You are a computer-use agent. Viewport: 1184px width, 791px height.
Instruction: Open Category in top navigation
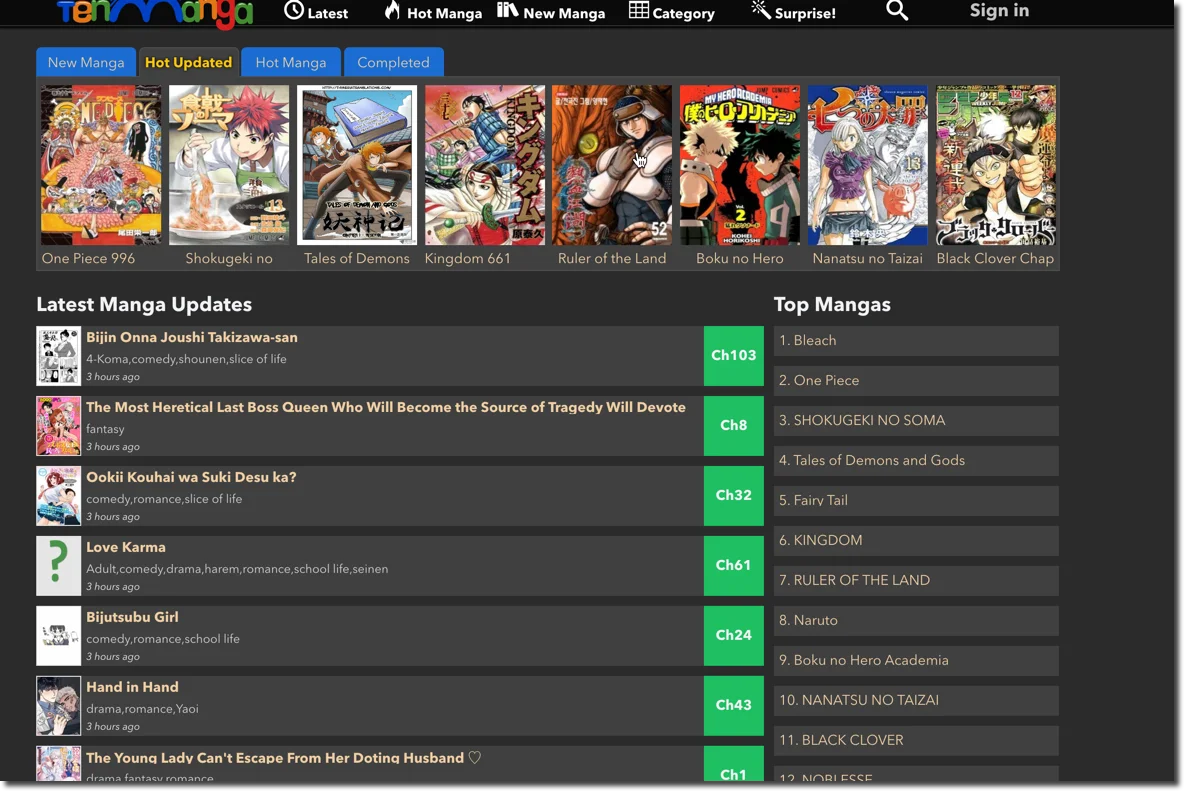click(x=683, y=14)
